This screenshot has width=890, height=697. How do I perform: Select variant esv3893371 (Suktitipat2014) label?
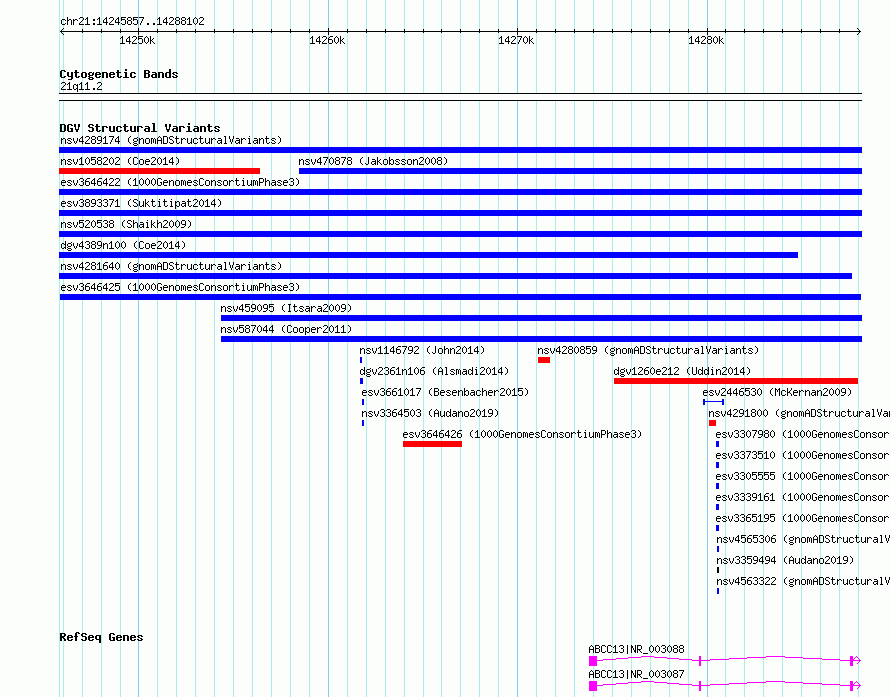point(141,203)
